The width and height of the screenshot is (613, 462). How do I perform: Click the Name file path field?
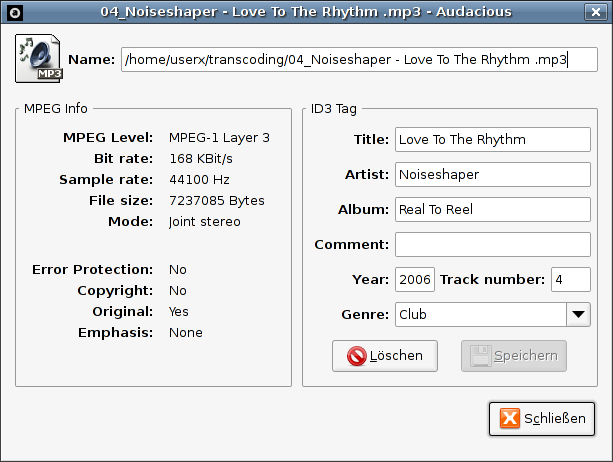click(x=359, y=59)
